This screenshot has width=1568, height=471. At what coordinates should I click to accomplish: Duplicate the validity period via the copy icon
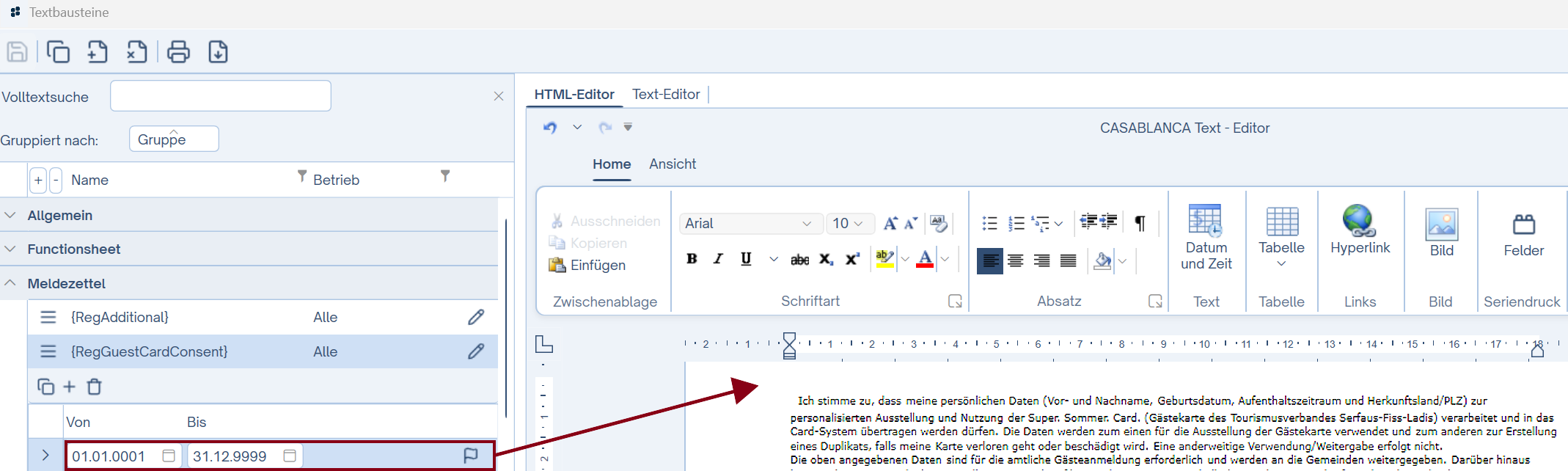pos(45,387)
